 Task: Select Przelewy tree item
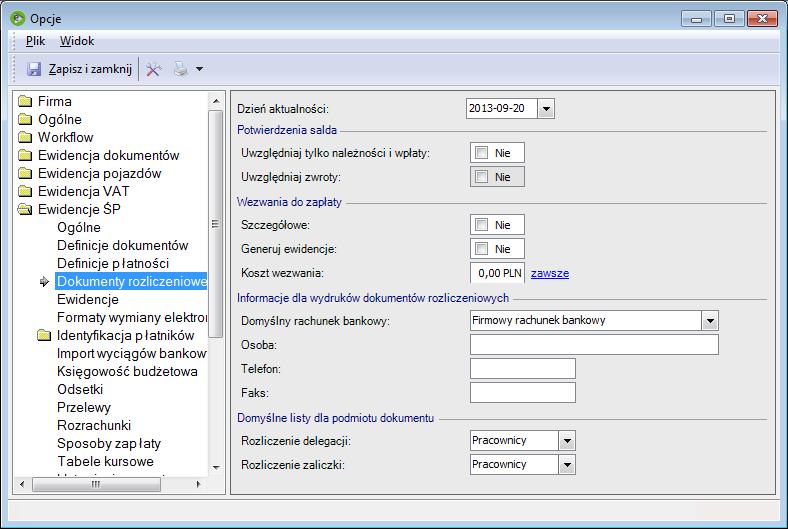[x=83, y=407]
